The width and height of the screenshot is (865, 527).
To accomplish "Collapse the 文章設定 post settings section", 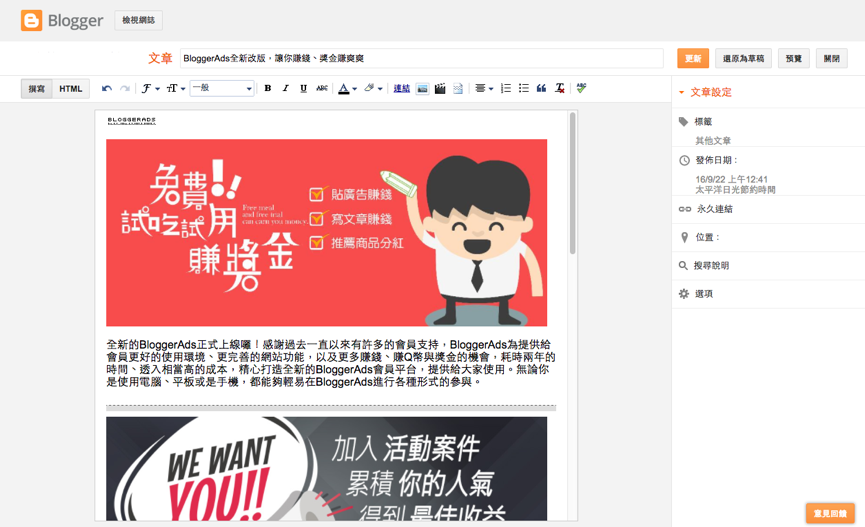I will [706, 92].
